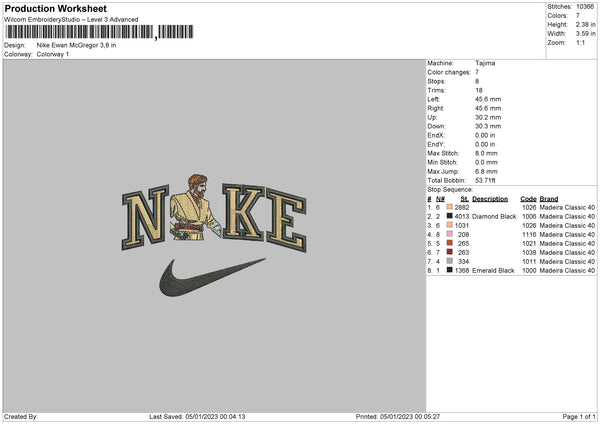This screenshot has width=600, height=424.
Task: Click the "Right:" label
Action: click(435, 108)
